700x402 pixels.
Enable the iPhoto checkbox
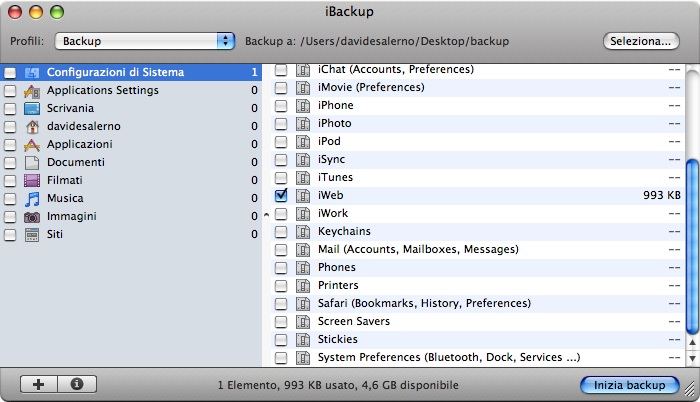tap(281, 124)
